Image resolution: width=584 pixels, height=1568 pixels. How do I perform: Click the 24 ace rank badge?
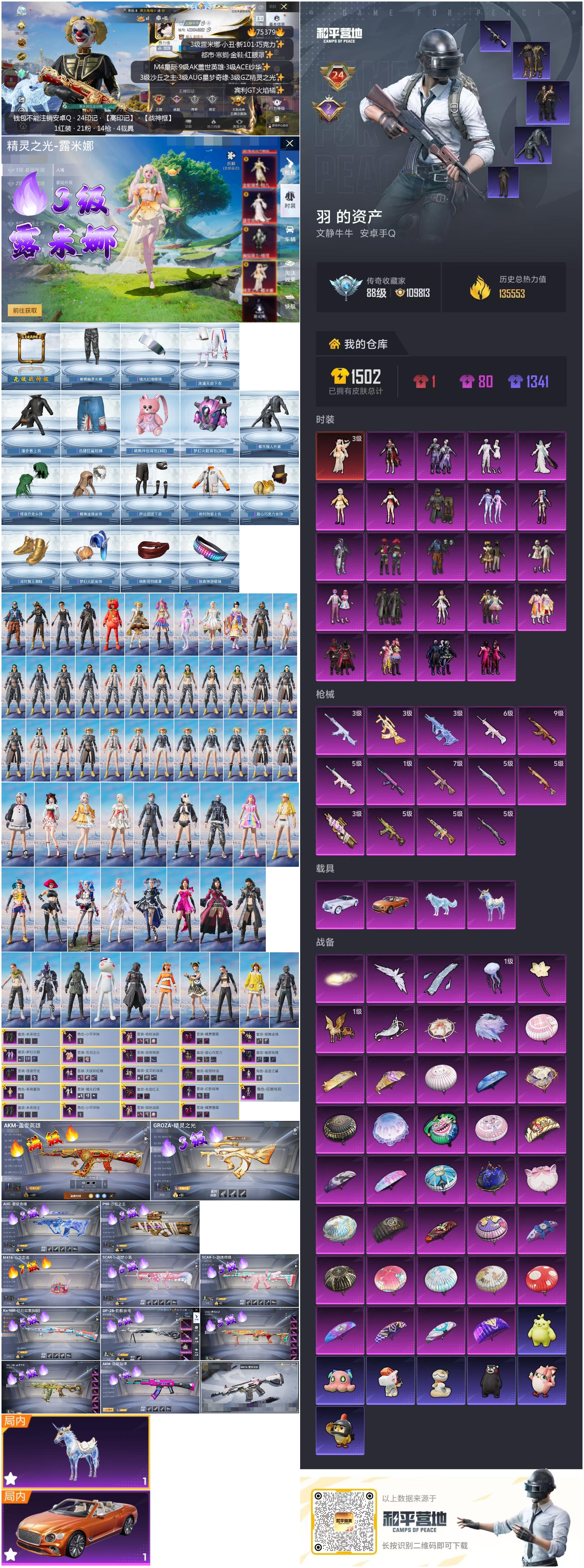pos(337,76)
